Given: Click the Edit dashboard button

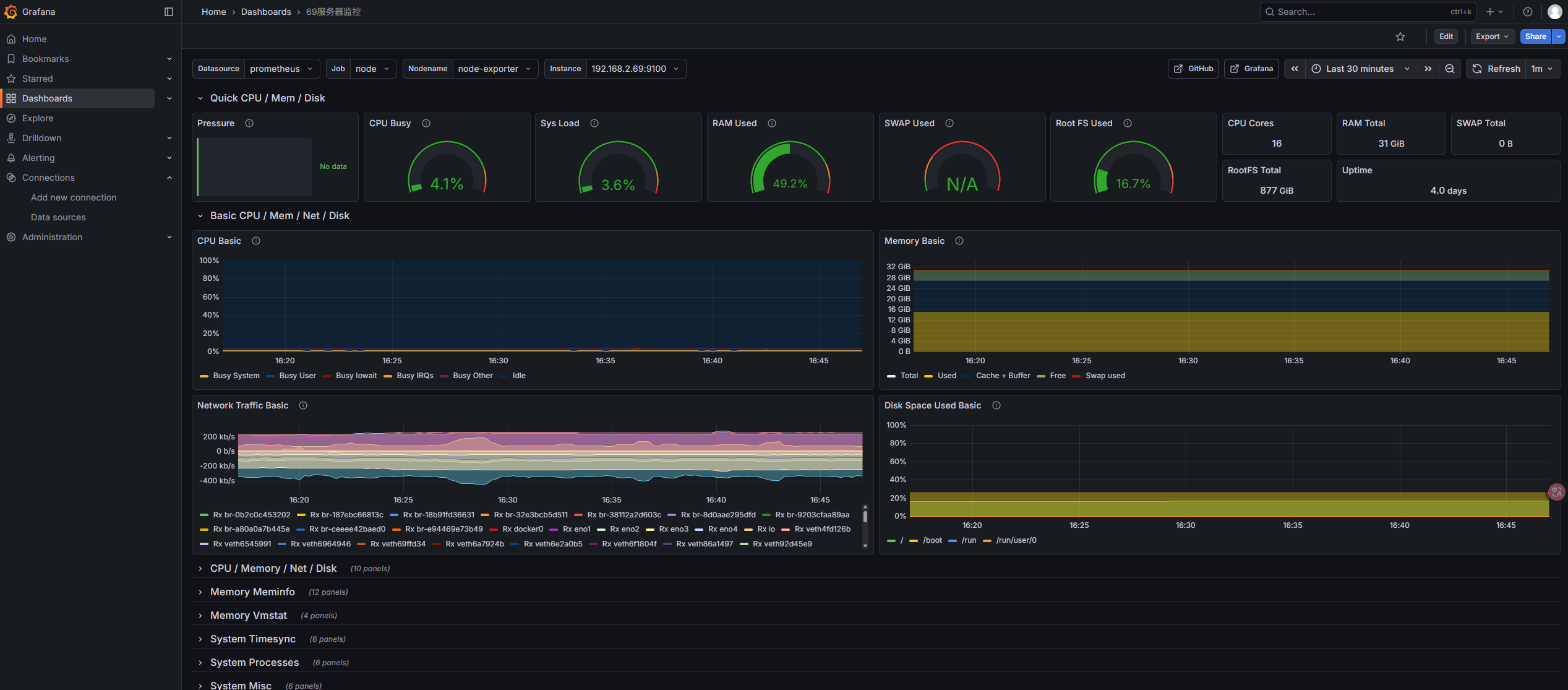Looking at the screenshot, I should point(1446,37).
